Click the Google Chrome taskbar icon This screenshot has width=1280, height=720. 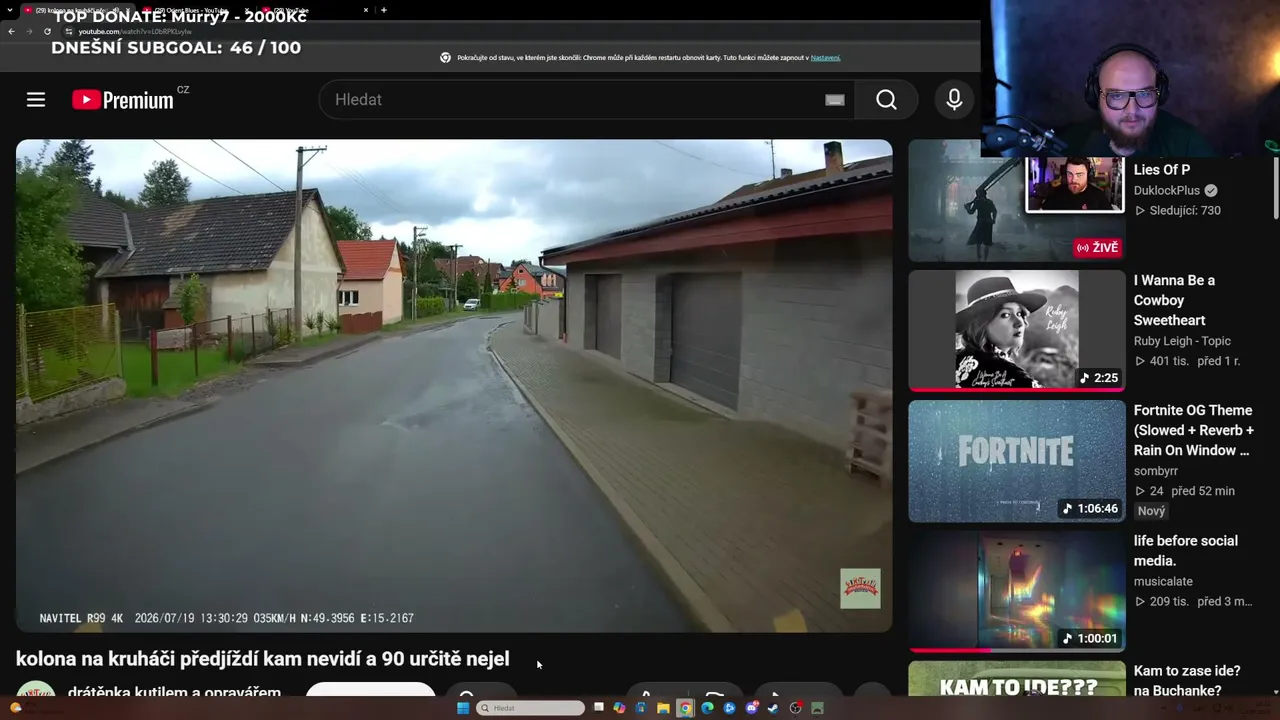685,708
